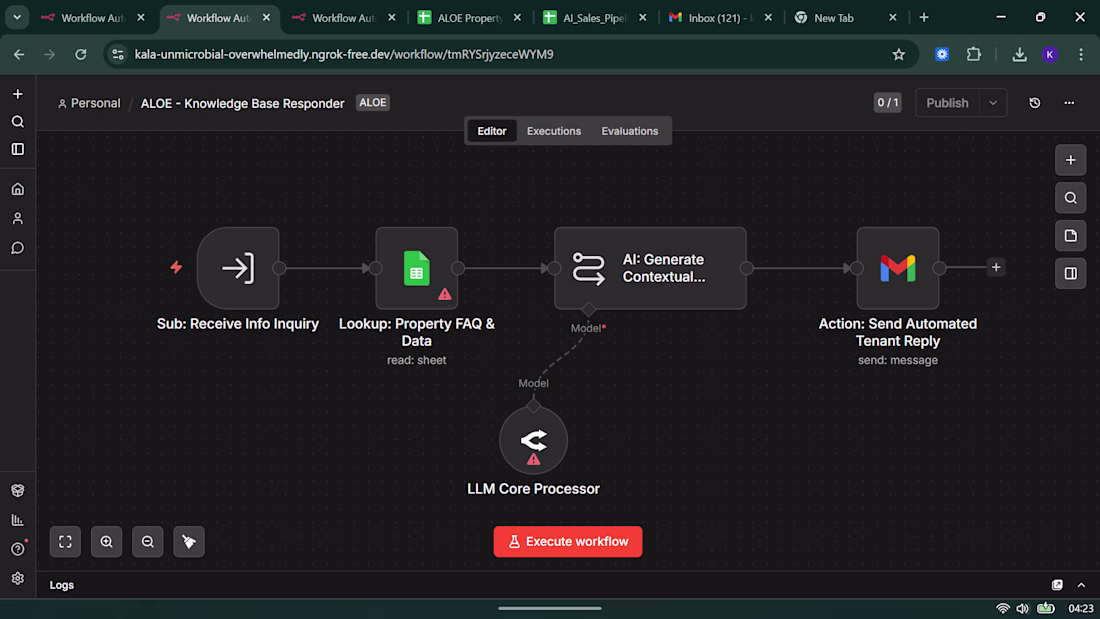The width and height of the screenshot is (1100, 619).
Task: Click Execute workflow
Action: pos(568,542)
